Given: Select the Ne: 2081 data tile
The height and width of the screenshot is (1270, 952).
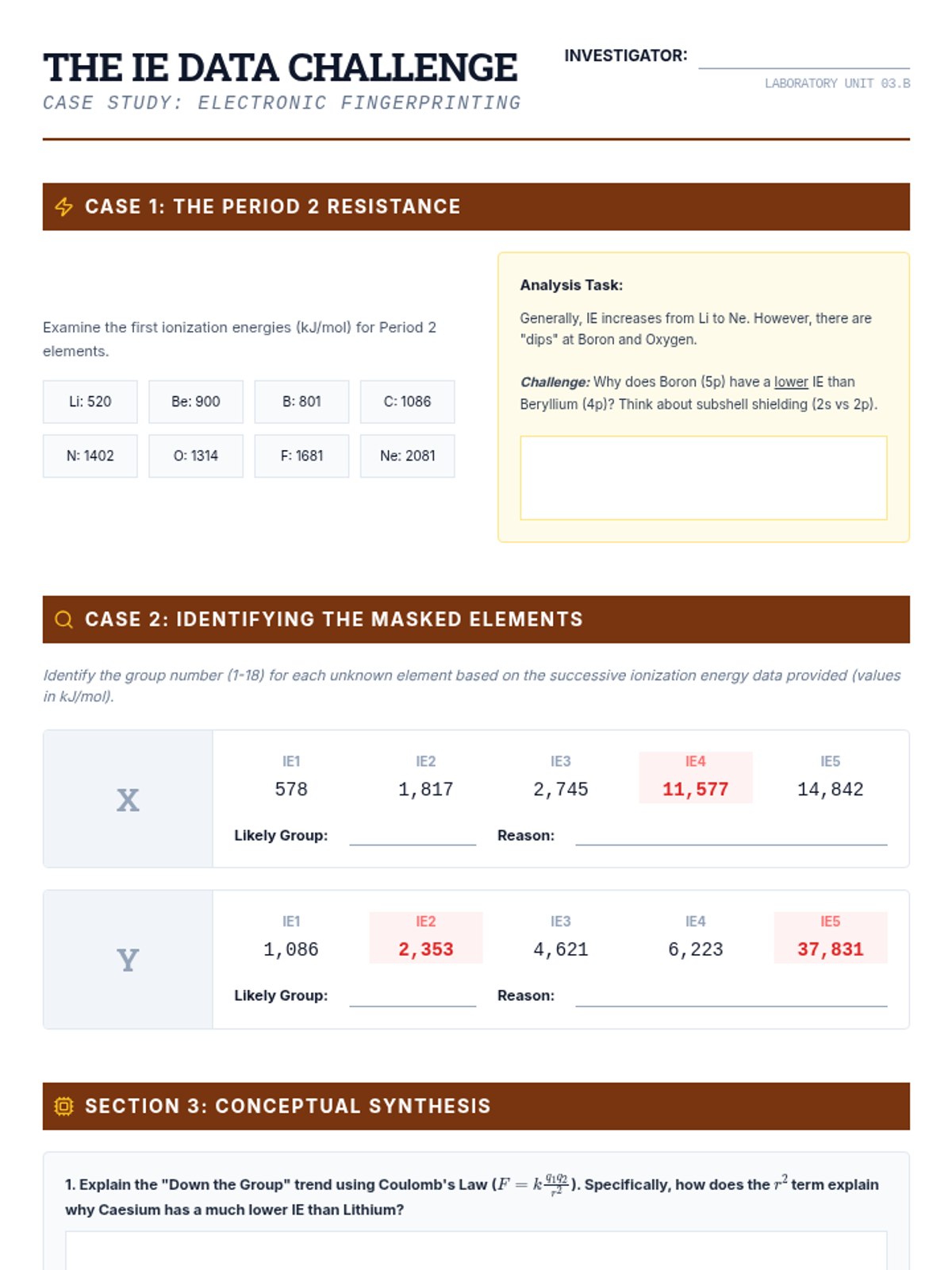Looking at the screenshot, I should tap(408, 456).
